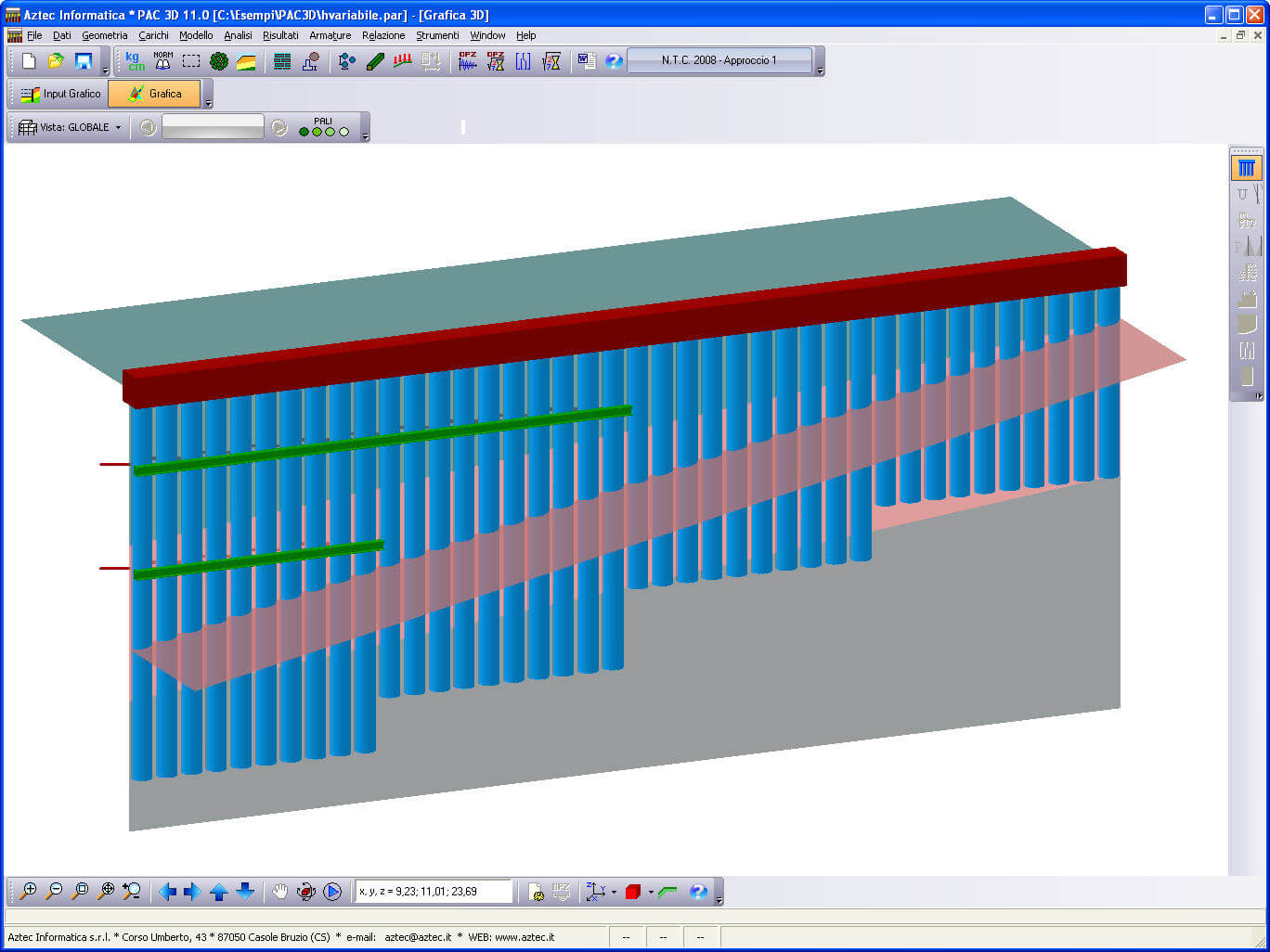This screenshot has width=1270, height=952.
Task: Toggle the Grafica view mode button
Action: (x=154, y=94)
